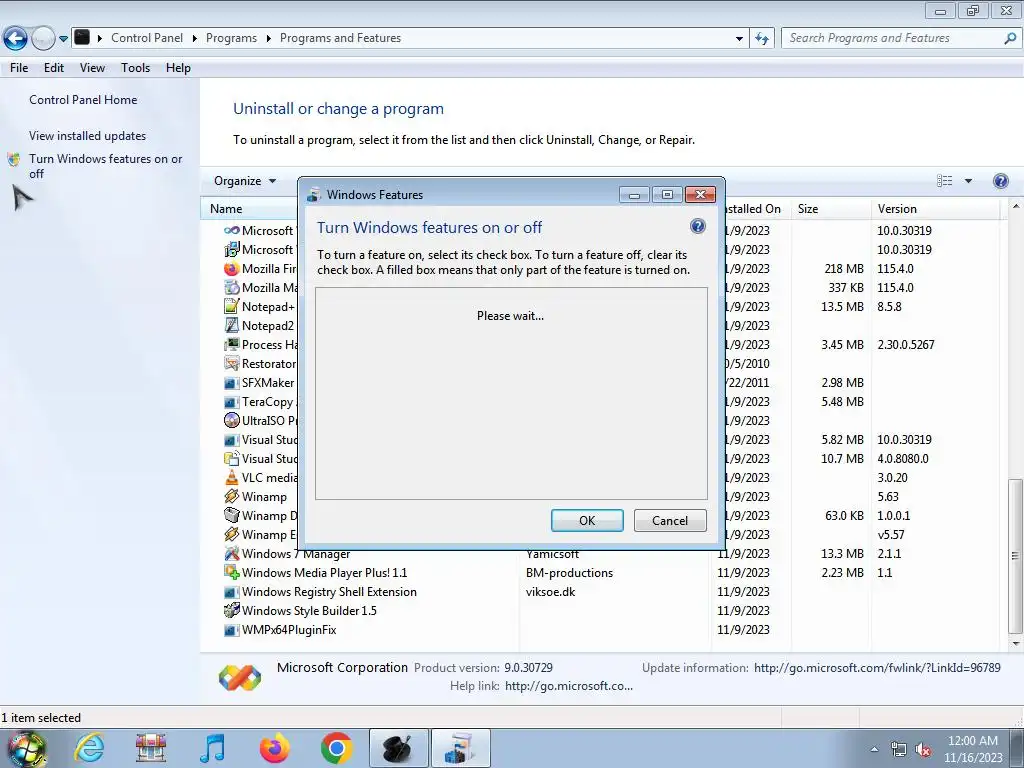Go to Control Panel Home

click(x=83, y=100)
